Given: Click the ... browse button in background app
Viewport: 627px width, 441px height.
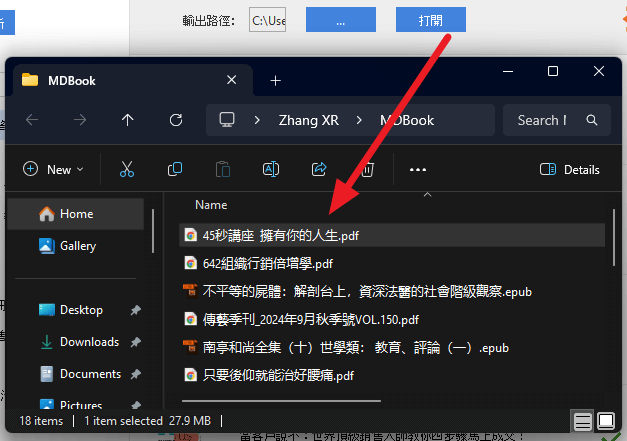Looking at the screenshot, I should [x=341, y=19].
